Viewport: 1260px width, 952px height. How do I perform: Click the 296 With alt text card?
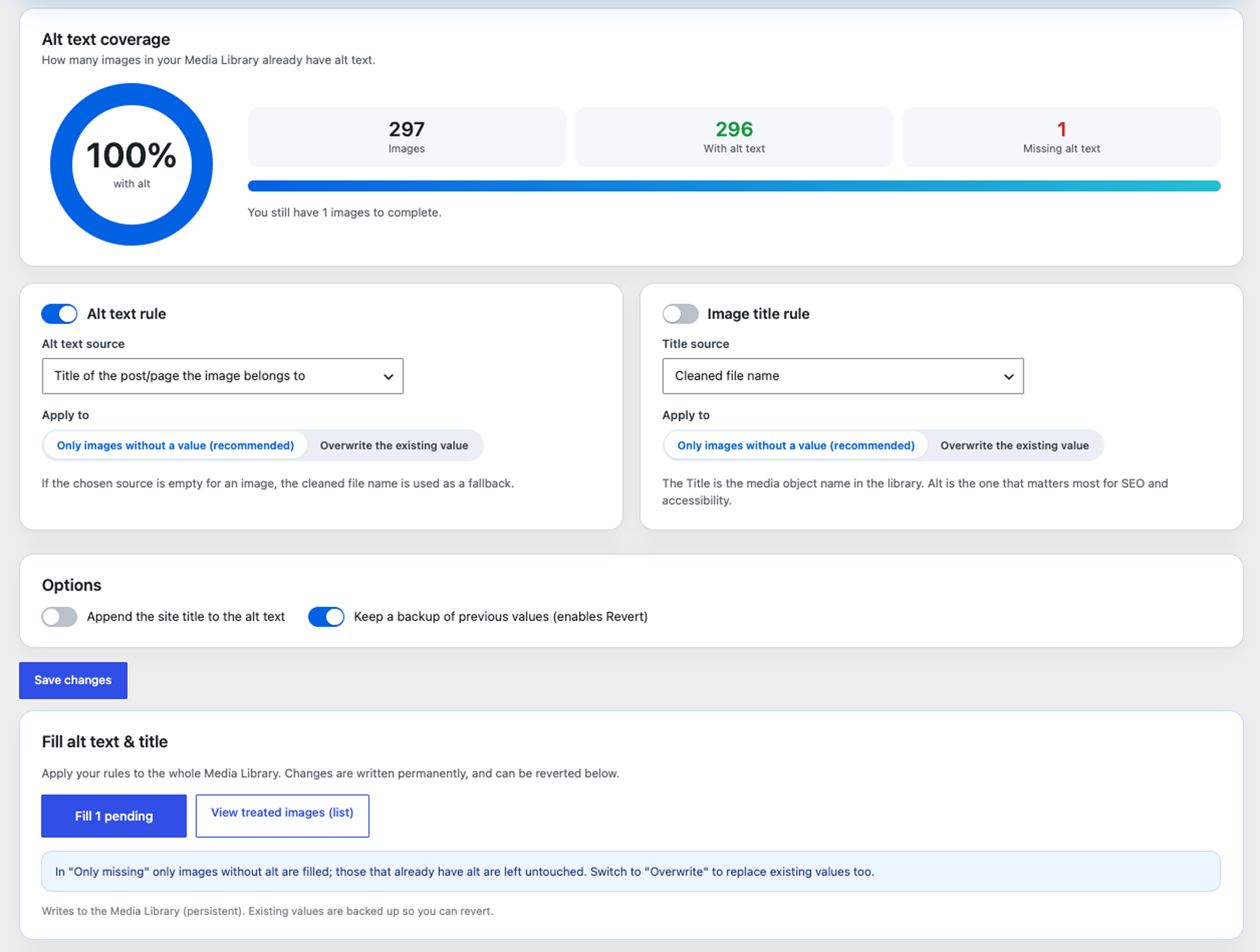[734, 137]
